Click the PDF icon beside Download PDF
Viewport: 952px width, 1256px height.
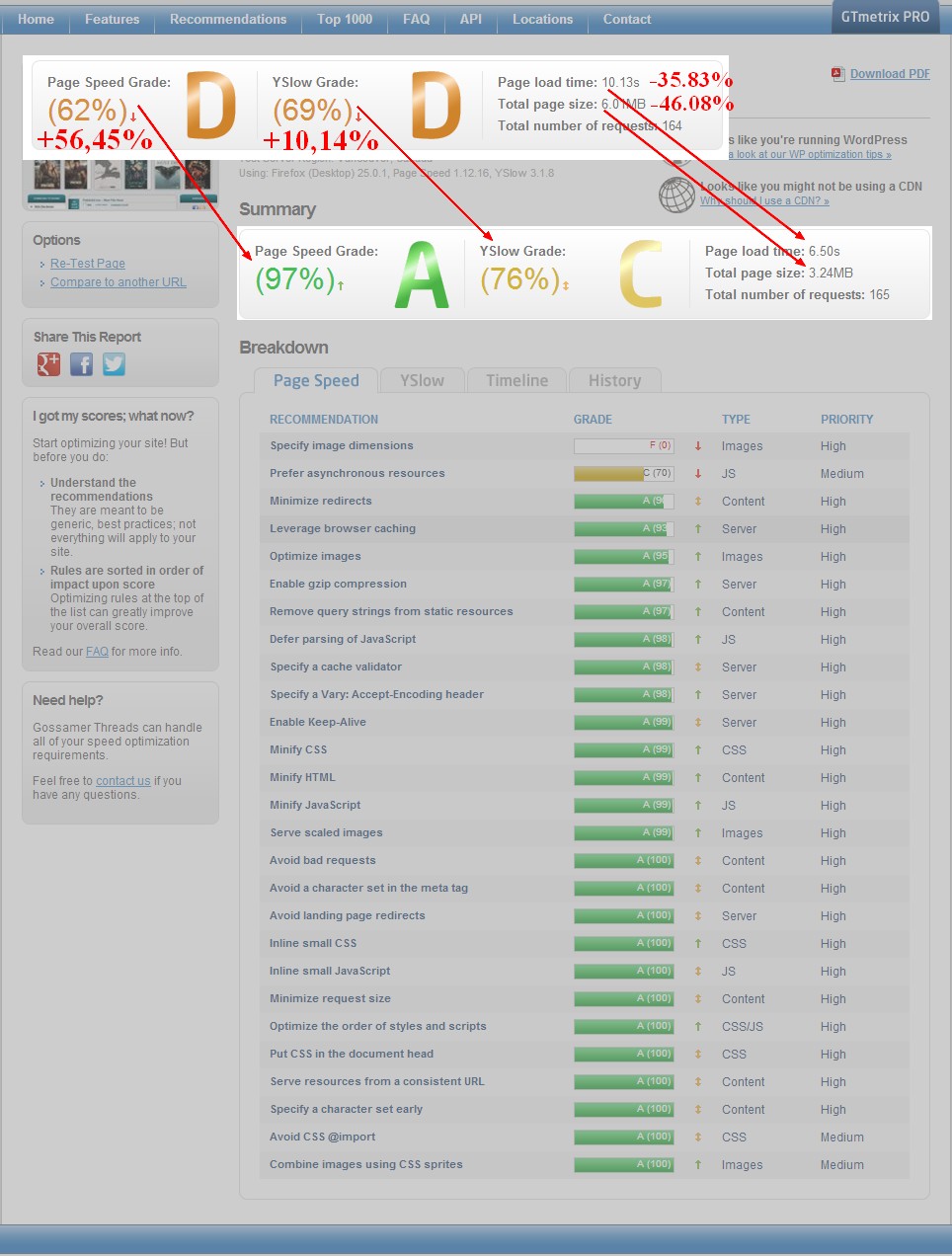(x=837, y=74)
